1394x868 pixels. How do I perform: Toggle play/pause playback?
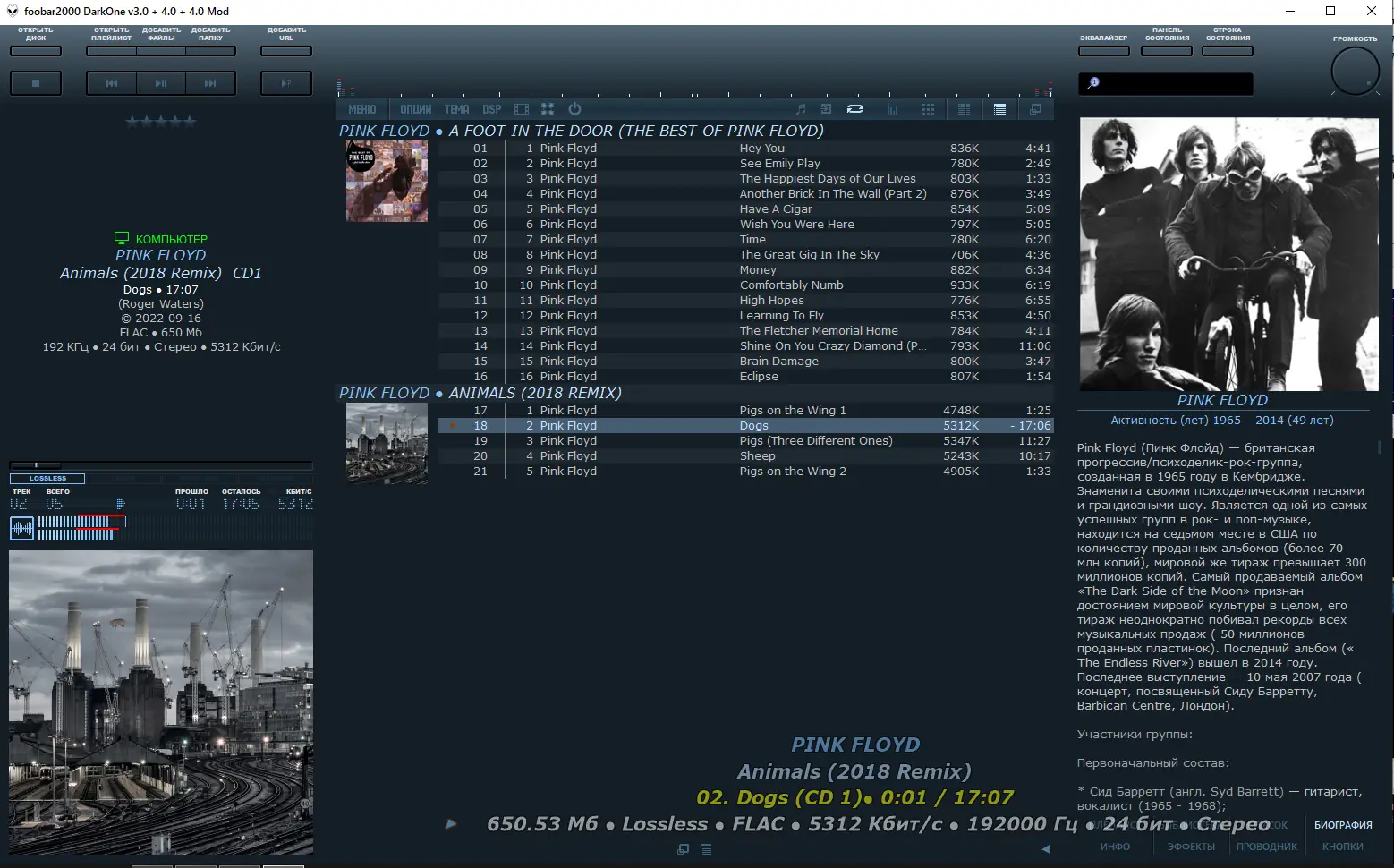[161, 83]
